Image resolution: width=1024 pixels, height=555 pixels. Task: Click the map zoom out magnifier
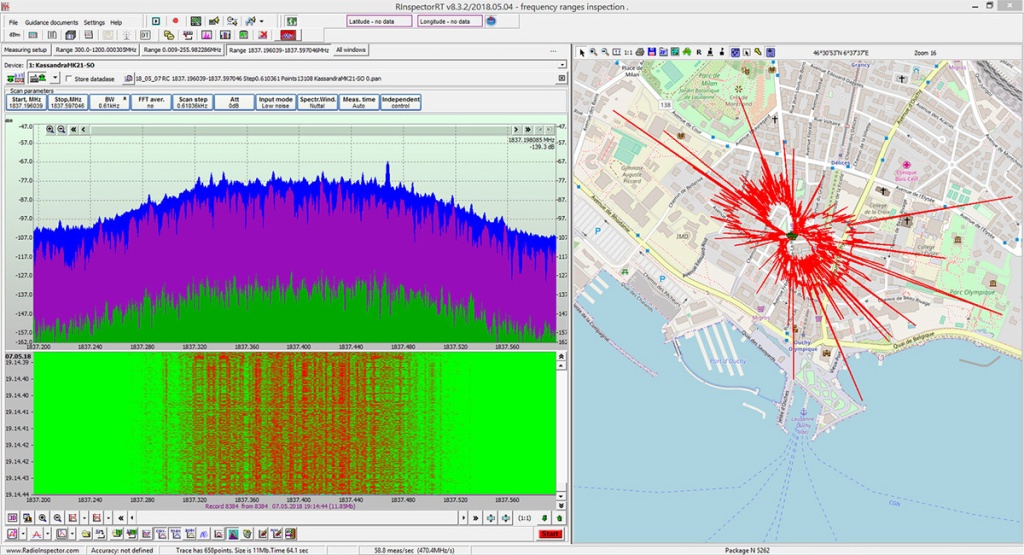click(x=605, y=52)
